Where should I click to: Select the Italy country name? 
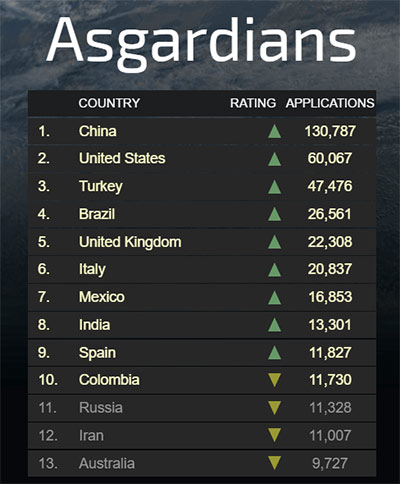coord(92,269)
